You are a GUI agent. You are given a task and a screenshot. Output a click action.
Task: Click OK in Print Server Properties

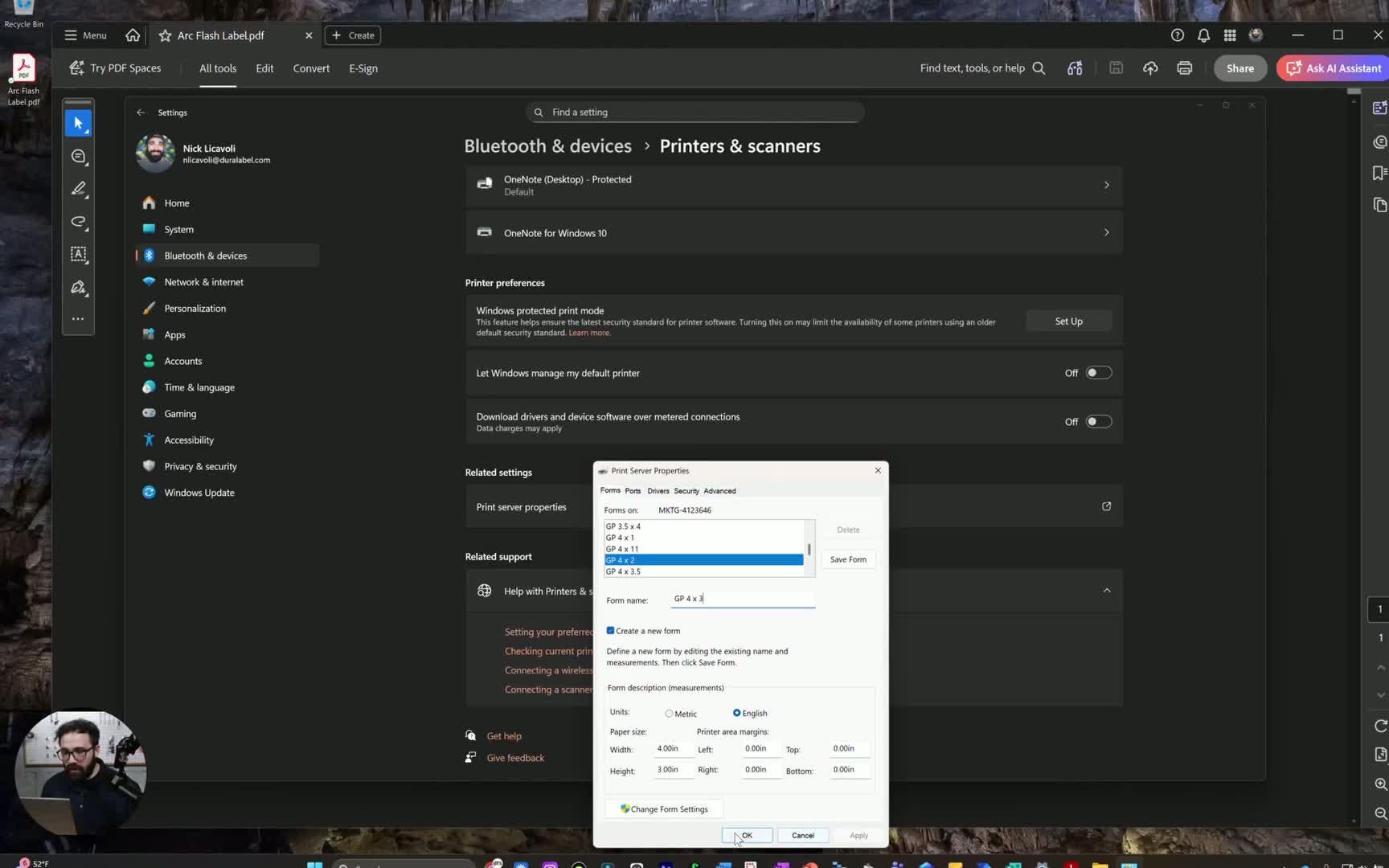747,836
